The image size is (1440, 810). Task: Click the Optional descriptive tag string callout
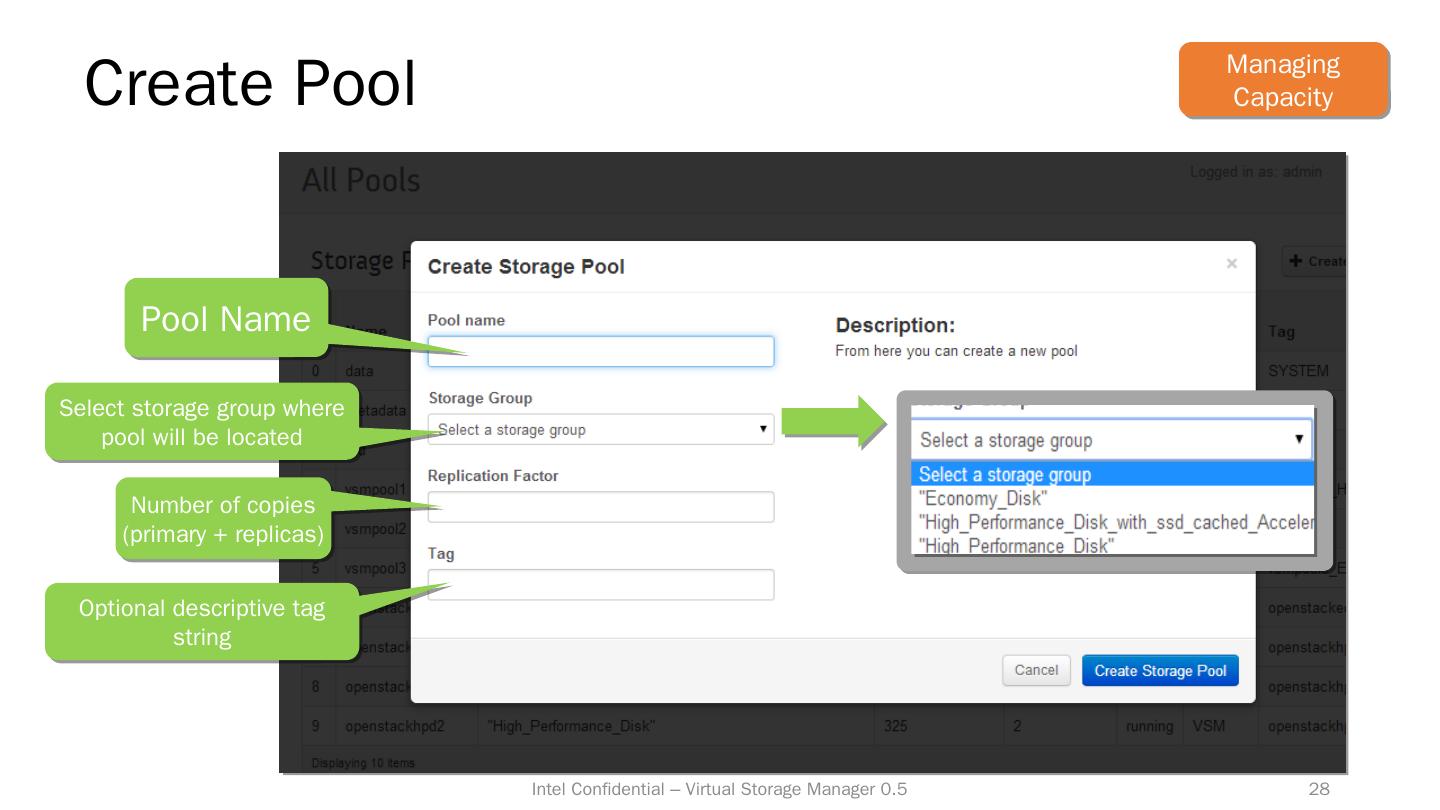pyautogui.click(x=202, y=622)
